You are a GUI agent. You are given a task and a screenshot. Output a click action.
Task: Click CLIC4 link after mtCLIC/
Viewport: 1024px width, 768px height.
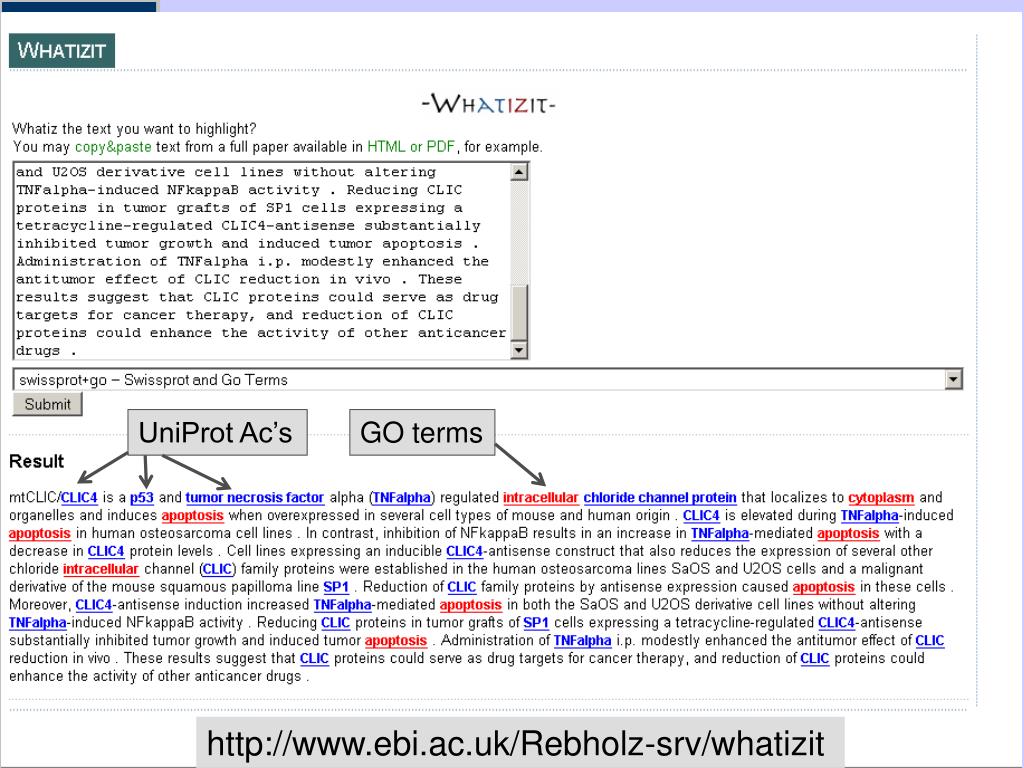tap(79, 498)
